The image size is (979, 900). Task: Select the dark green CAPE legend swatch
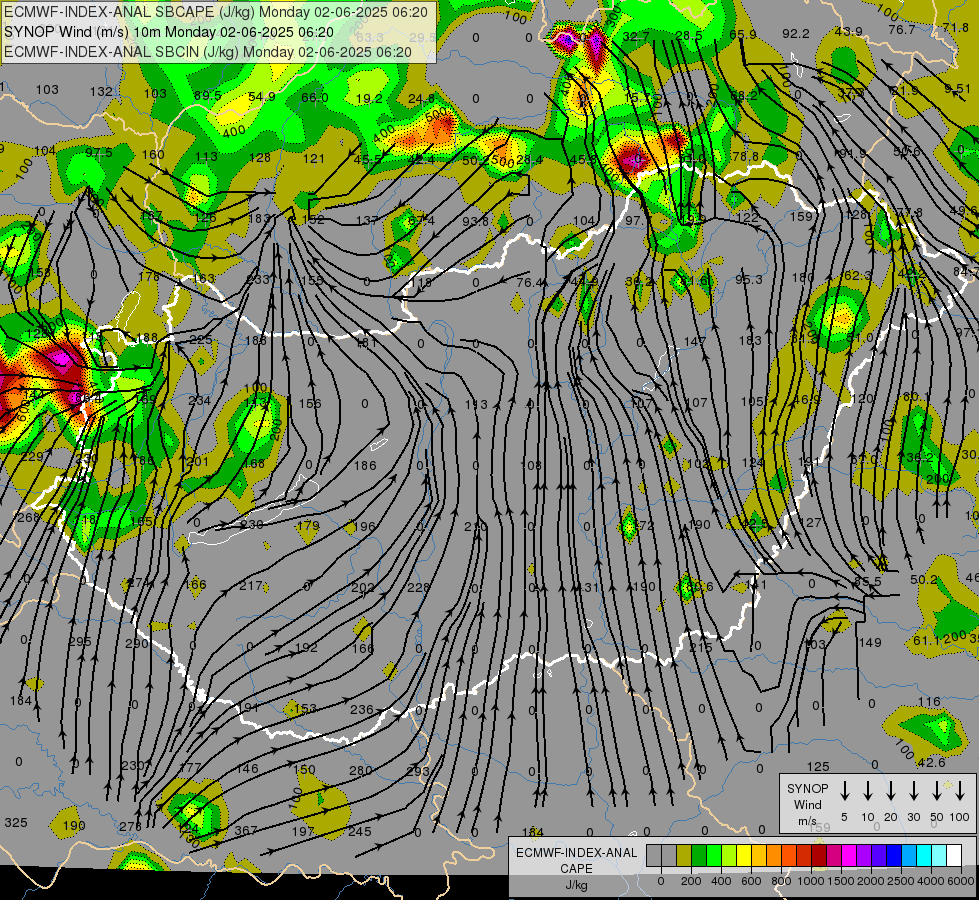click(699, 855)
